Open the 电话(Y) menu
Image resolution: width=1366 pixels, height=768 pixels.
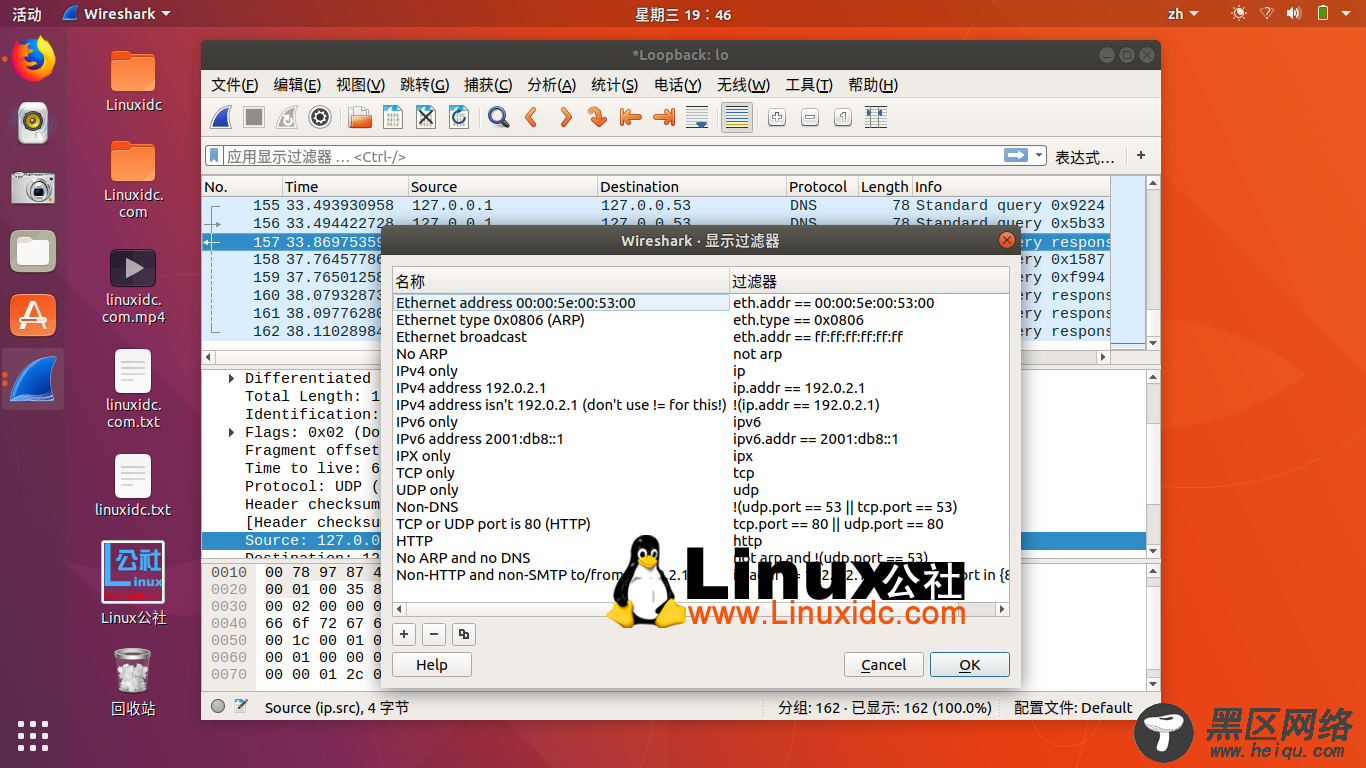(x=678, y=85)
